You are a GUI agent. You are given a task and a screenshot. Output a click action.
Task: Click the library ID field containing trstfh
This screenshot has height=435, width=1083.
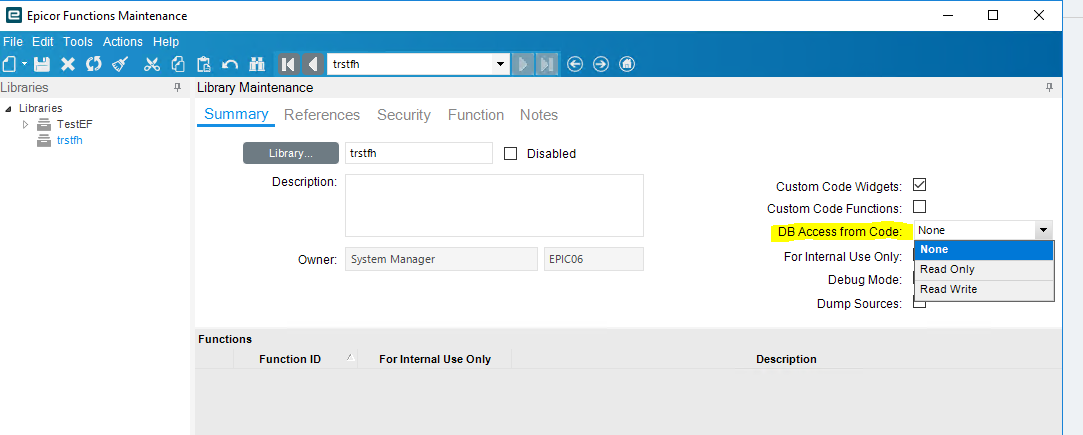pyautogui.click(x=419, y=153)
